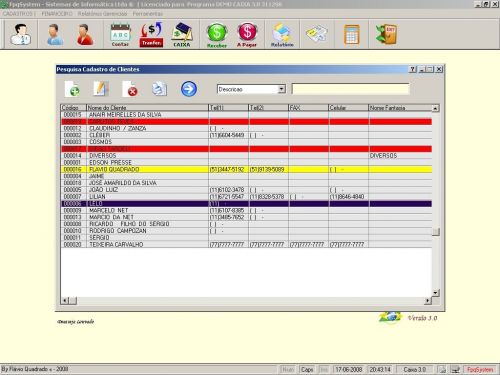This screenshot has width=500, height=375.
Task: Select the yellow FLAVIO QUADRADO row
Action: coord(247,169)
